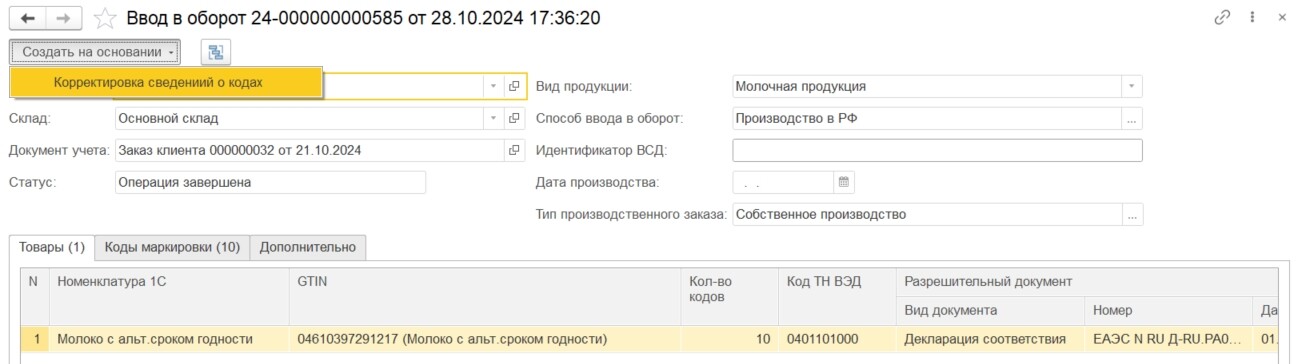
Task: Select Молоко с альт.сроком годности nomenclature cell
Action: (x=169, y=339)
